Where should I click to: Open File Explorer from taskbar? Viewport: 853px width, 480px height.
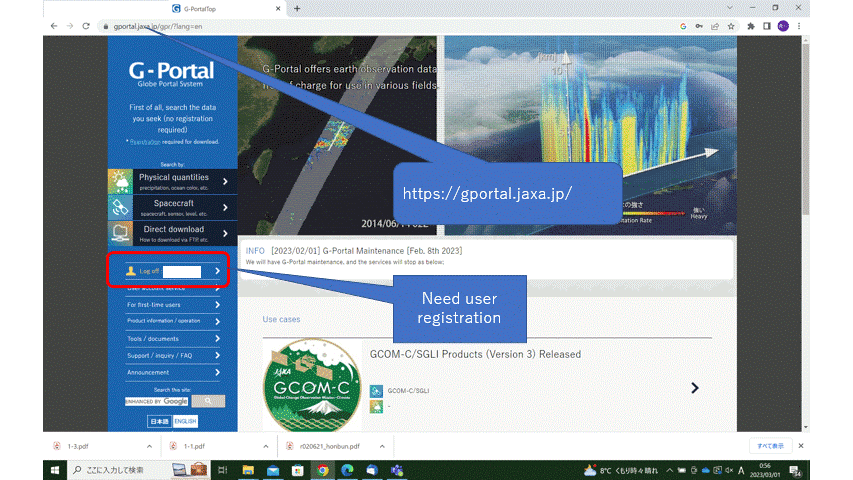(x=248, y=470)
